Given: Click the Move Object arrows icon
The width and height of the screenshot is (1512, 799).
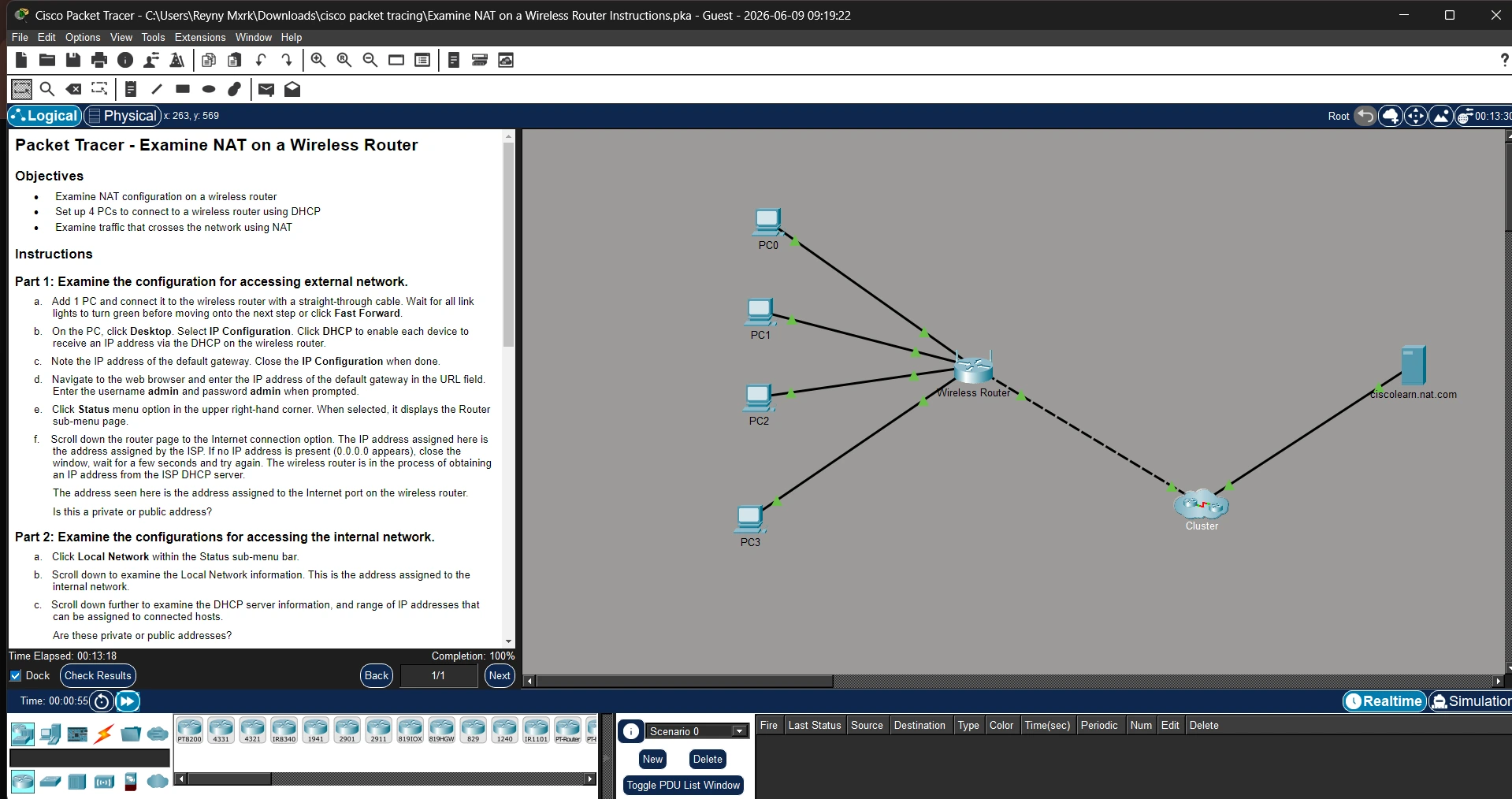Looking at the screenshot, I should [x=1416, y=116].
